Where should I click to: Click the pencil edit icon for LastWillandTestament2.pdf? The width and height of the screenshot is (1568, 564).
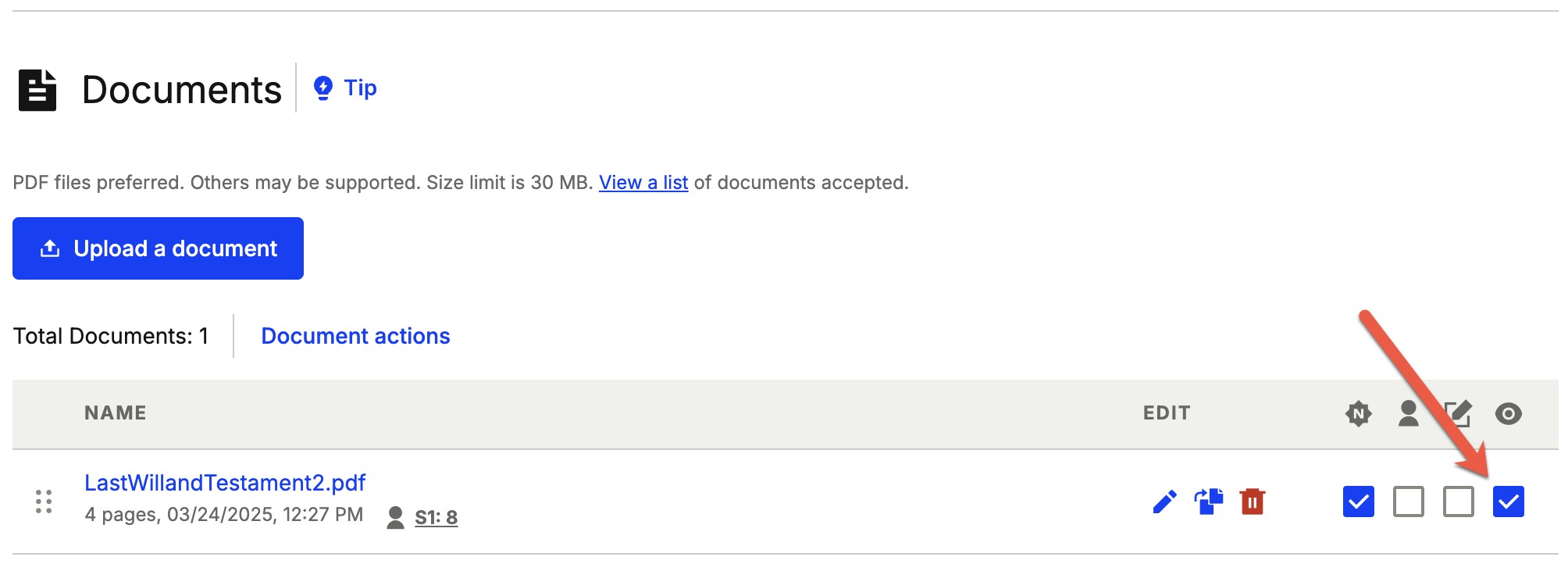point(1164,502)
